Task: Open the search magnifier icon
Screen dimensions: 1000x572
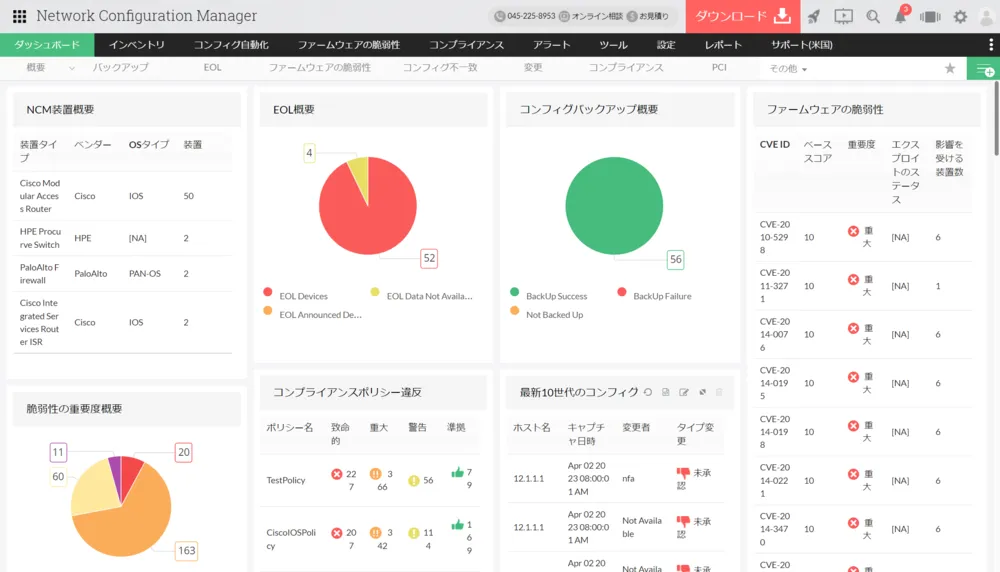Action: (872, 17)
